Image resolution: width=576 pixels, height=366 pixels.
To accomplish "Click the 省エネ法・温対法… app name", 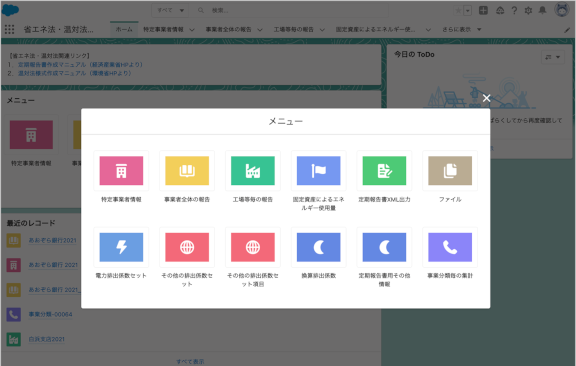I will point(58,29).
